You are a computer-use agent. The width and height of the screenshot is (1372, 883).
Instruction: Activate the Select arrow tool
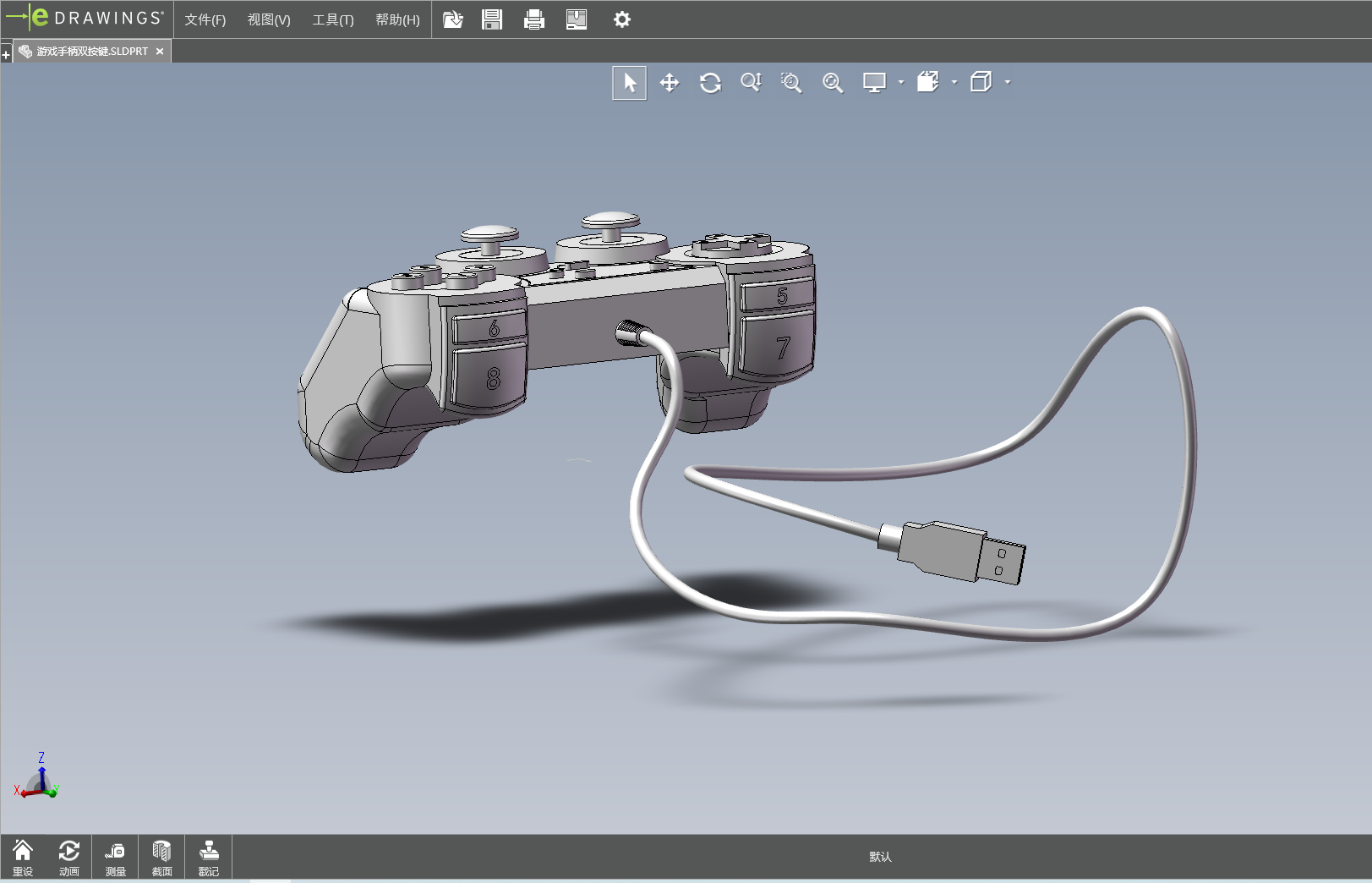pos(630,82)
